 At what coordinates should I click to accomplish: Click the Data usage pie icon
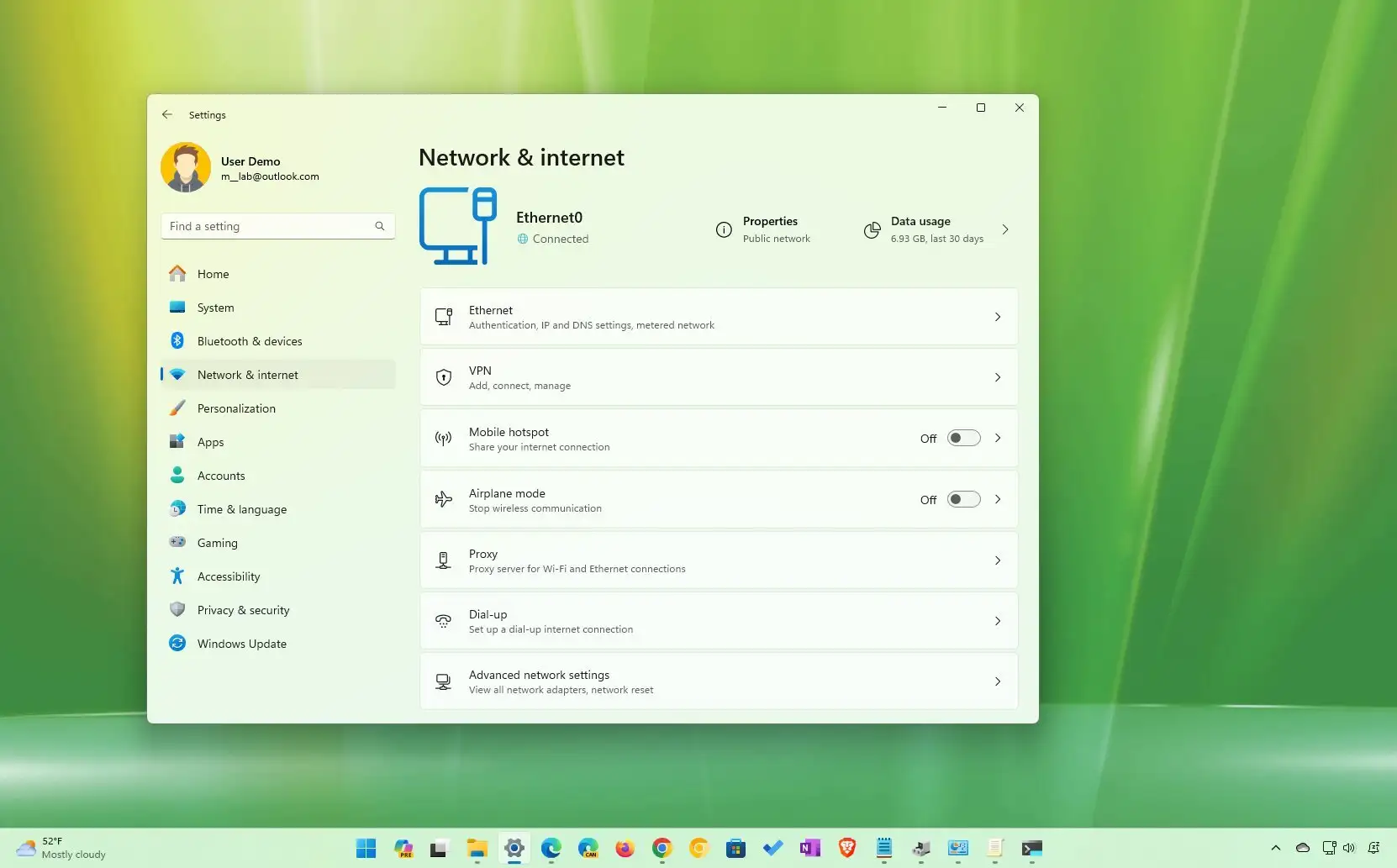872,229
